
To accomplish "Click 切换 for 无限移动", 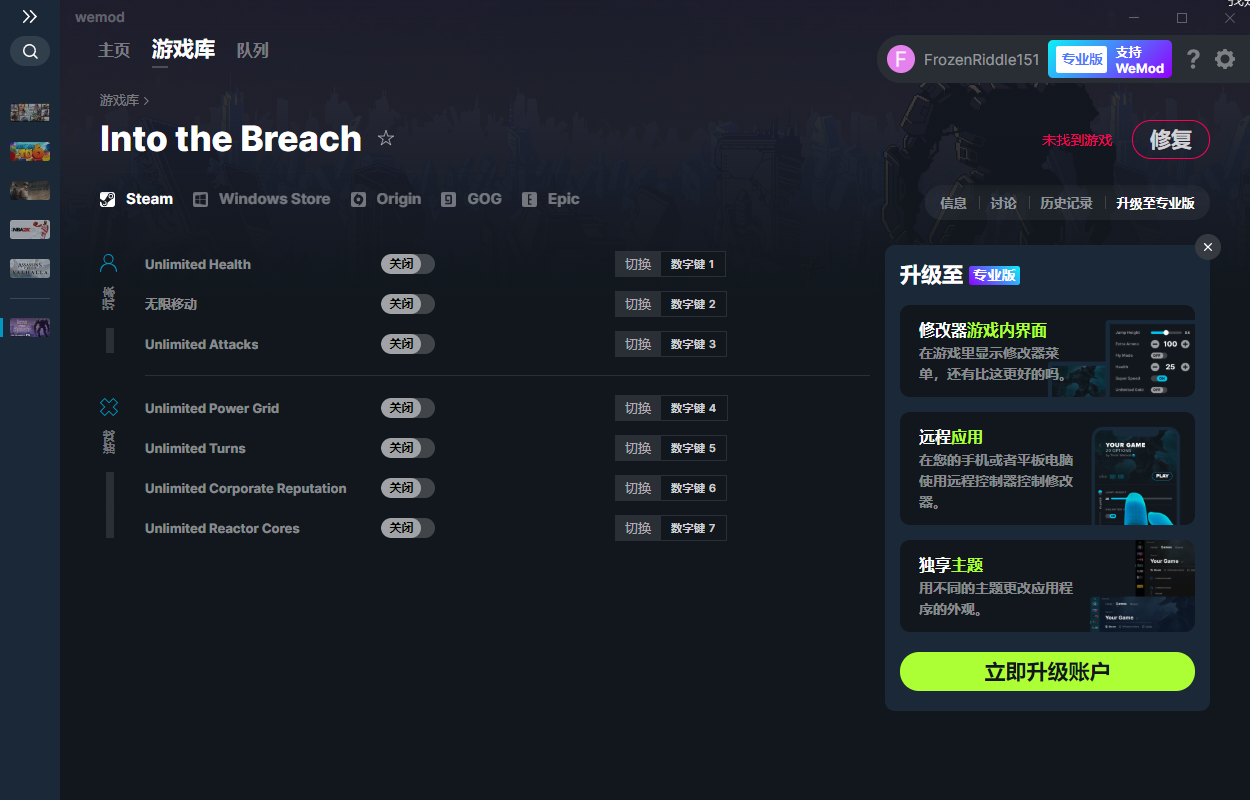I will pos(638,304).
